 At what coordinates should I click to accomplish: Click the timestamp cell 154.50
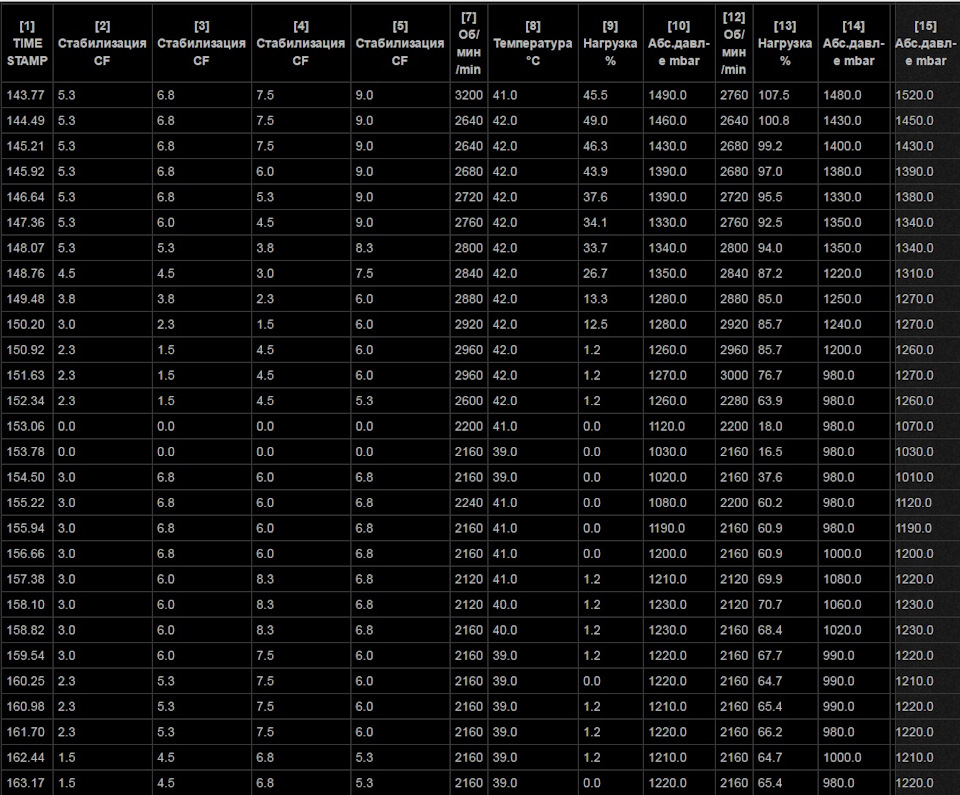[26, 477]
